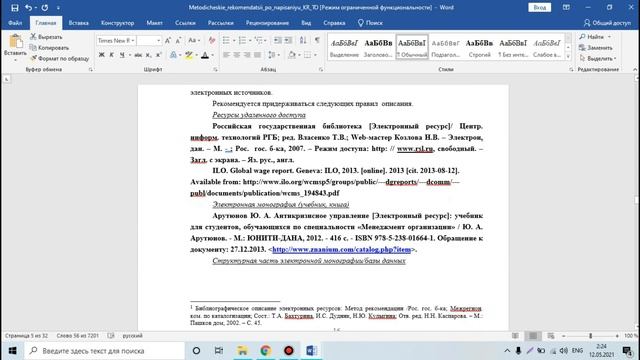The width and height of the screenshot is (640, 360).
Task: Open the Aa change case dropdown
Action: pos(194,40)
